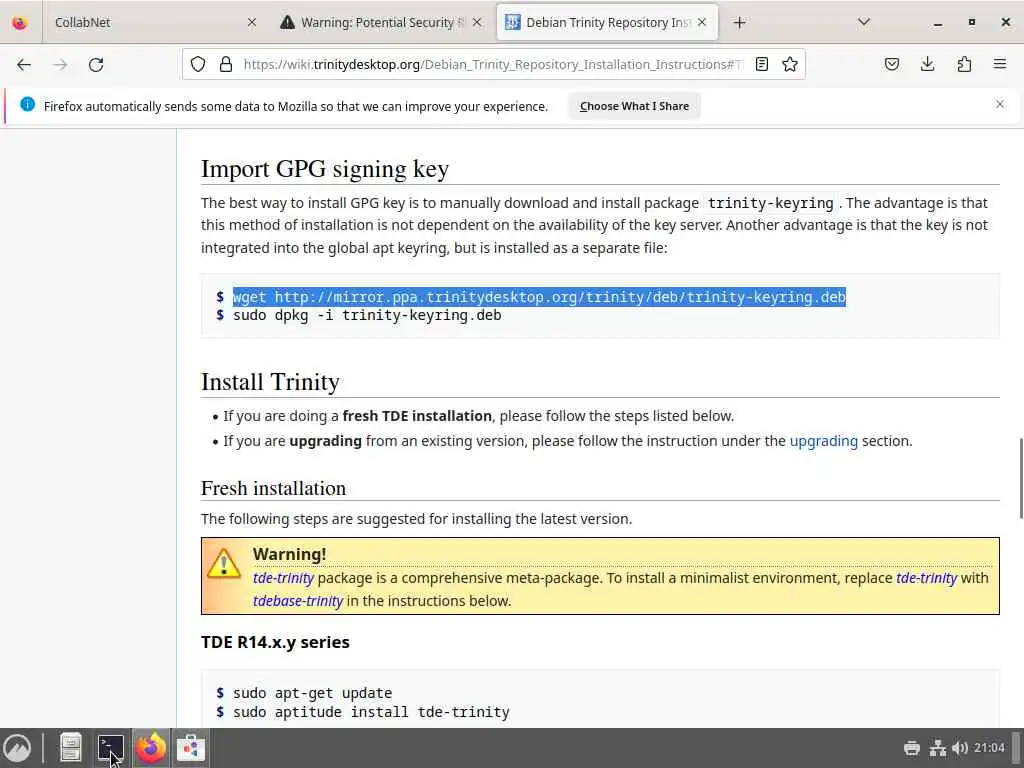Open the tracking protection shield icon
The image size is (1024, 768).
pyautogui.click(x=198, y=64)
